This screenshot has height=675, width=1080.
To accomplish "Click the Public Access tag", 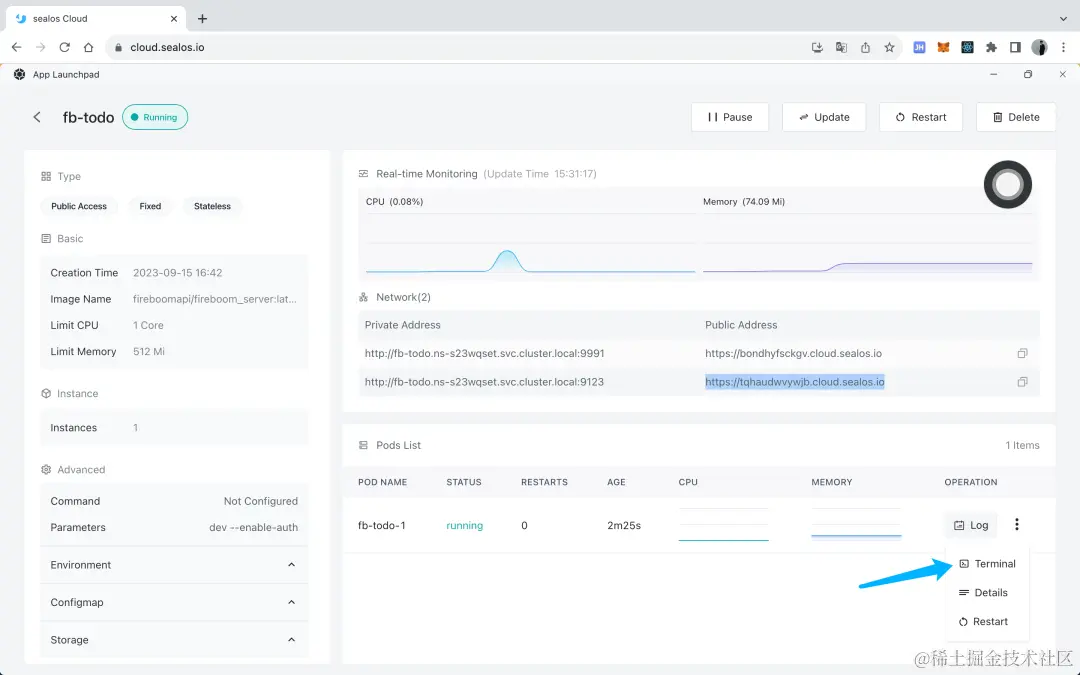I will click(79, 206).
